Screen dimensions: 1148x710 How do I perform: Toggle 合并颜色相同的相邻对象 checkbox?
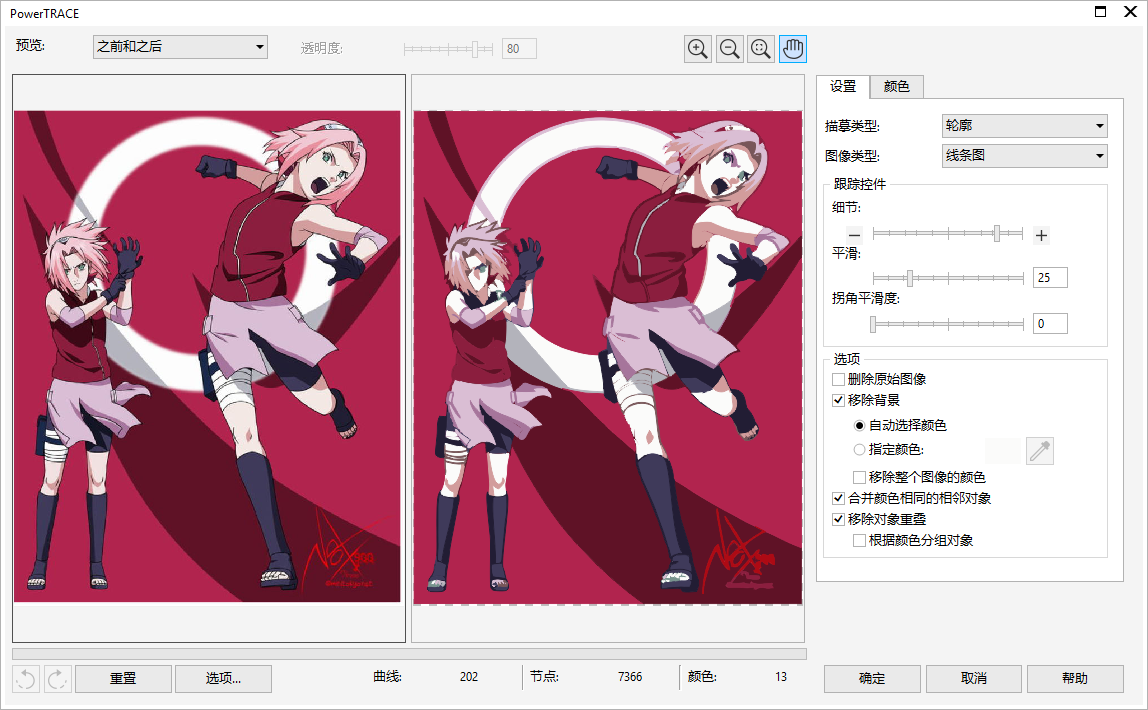[x=839, y=498]
